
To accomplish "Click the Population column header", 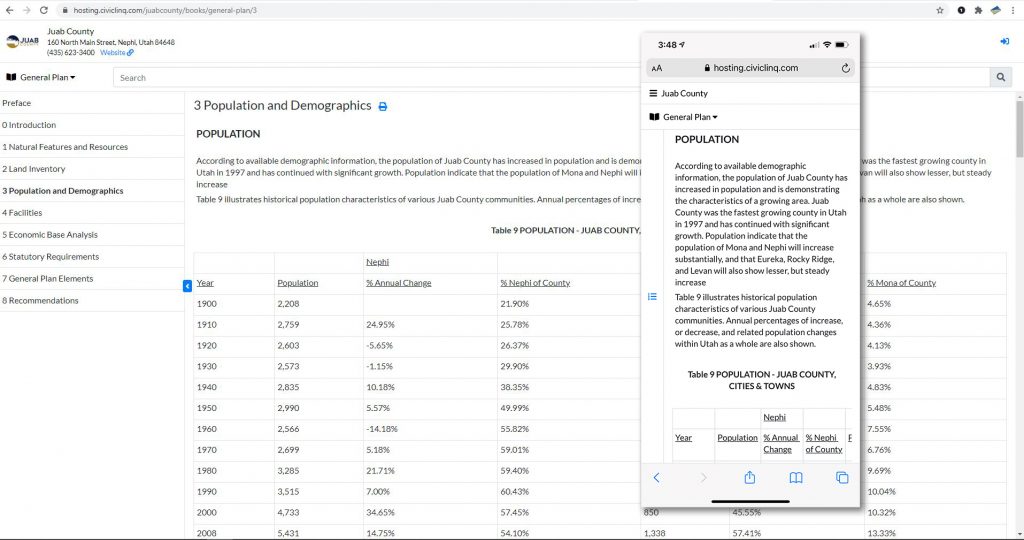I will [x=298, y=283].
